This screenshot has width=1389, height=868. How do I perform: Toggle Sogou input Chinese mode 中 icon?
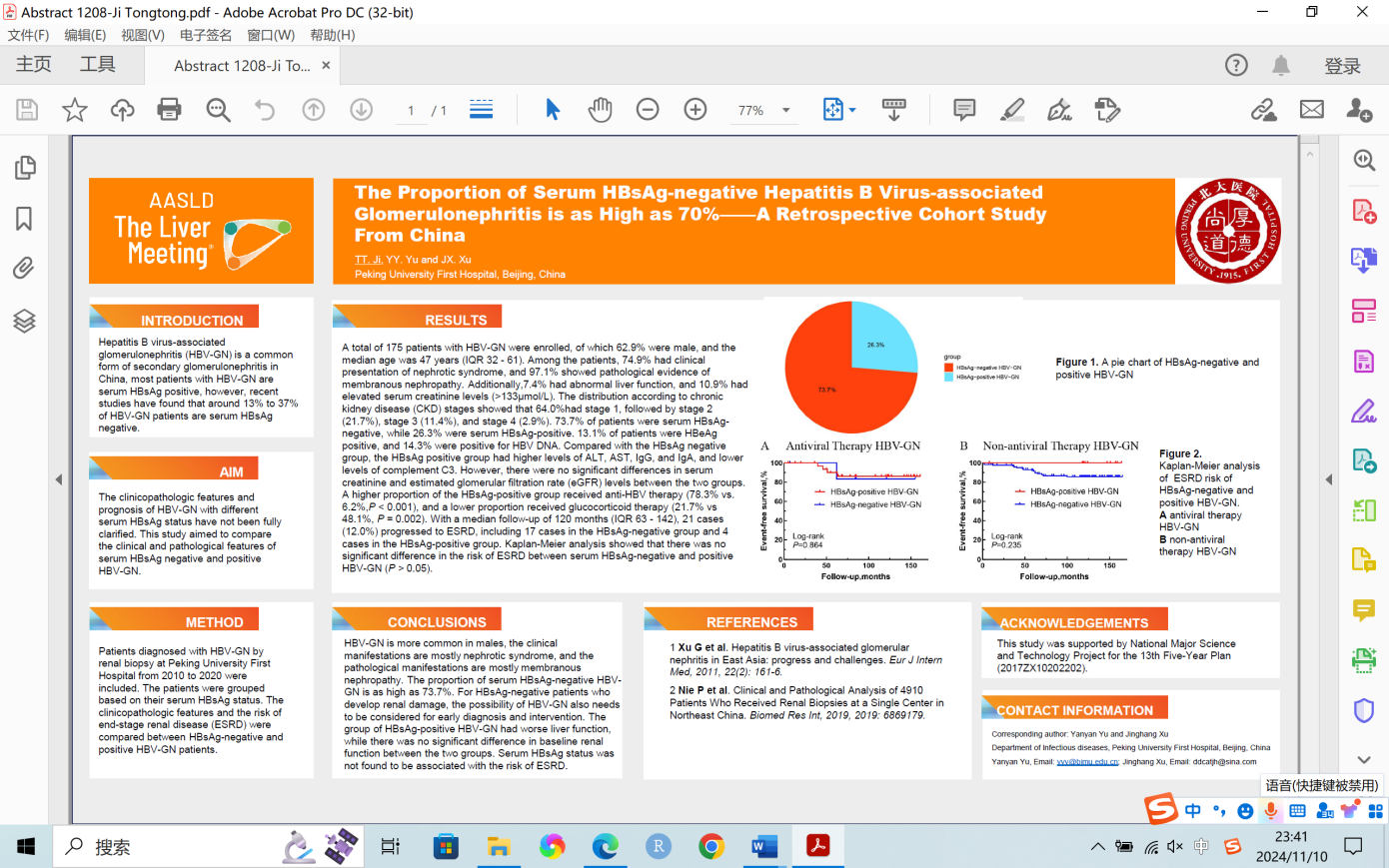pos(1193,810)
